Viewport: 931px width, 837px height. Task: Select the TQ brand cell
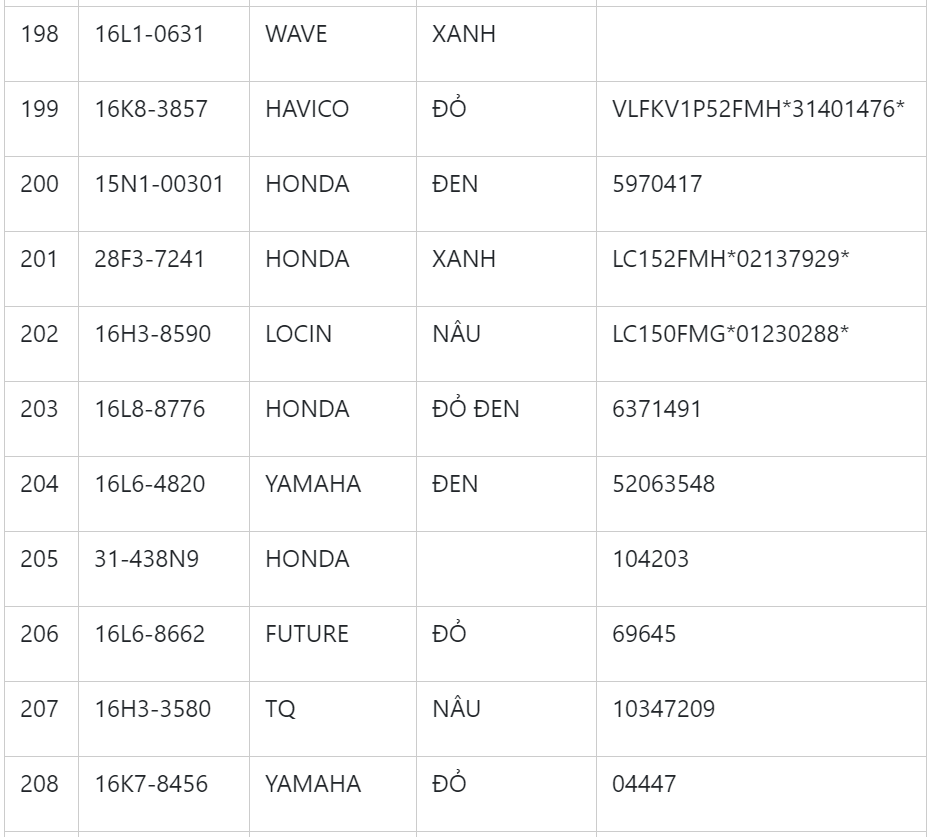pos(281,710)
